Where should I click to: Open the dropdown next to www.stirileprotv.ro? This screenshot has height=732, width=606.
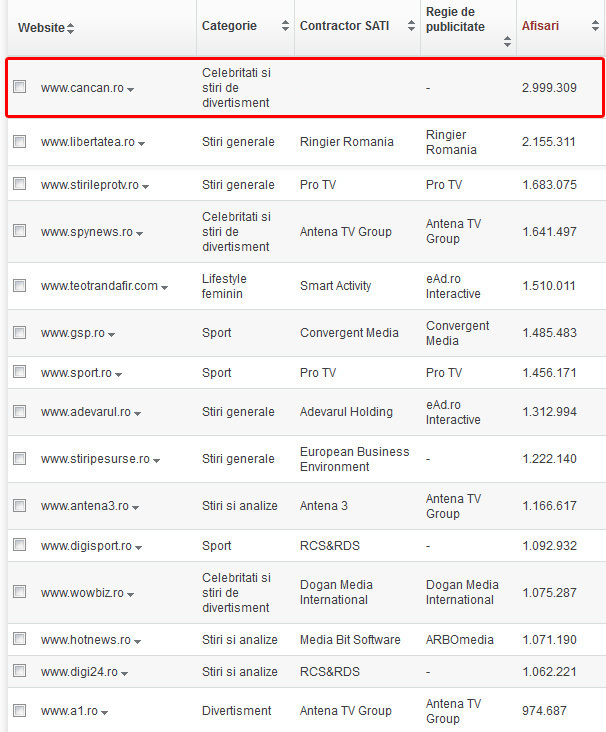[x=146, y=187]
